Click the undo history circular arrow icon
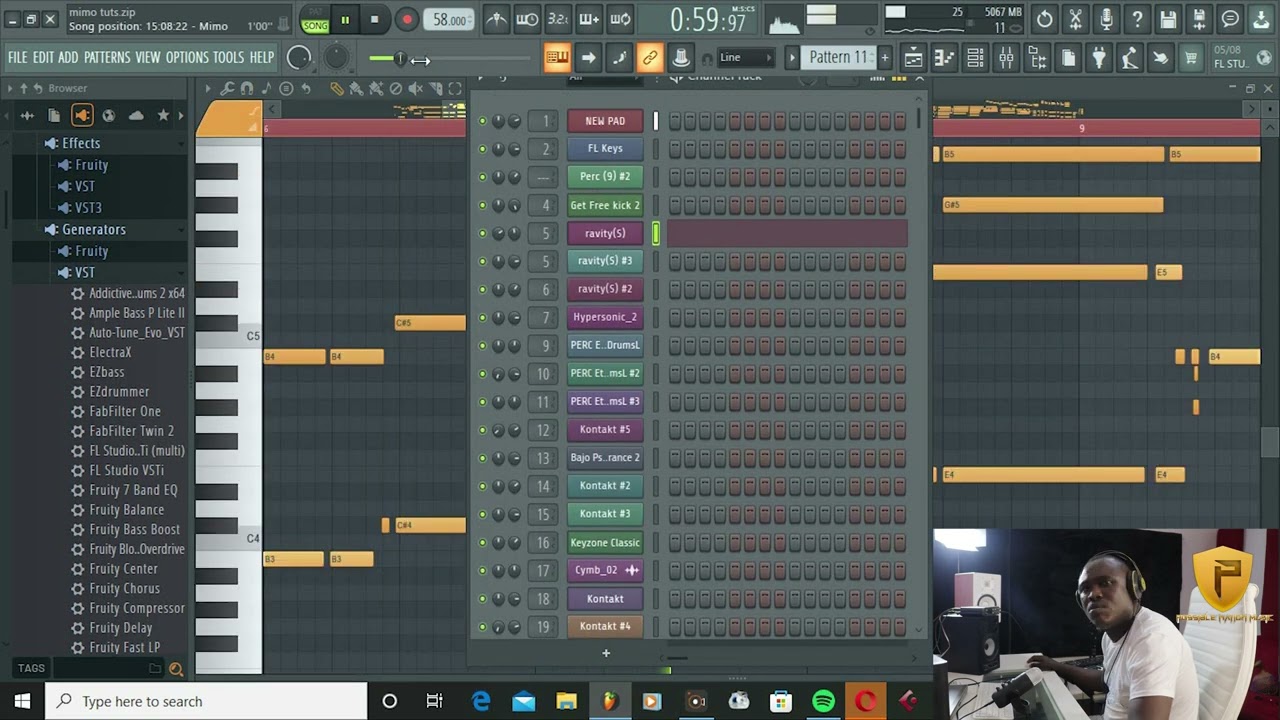 pyautogui.click(x=1044, y=19)
